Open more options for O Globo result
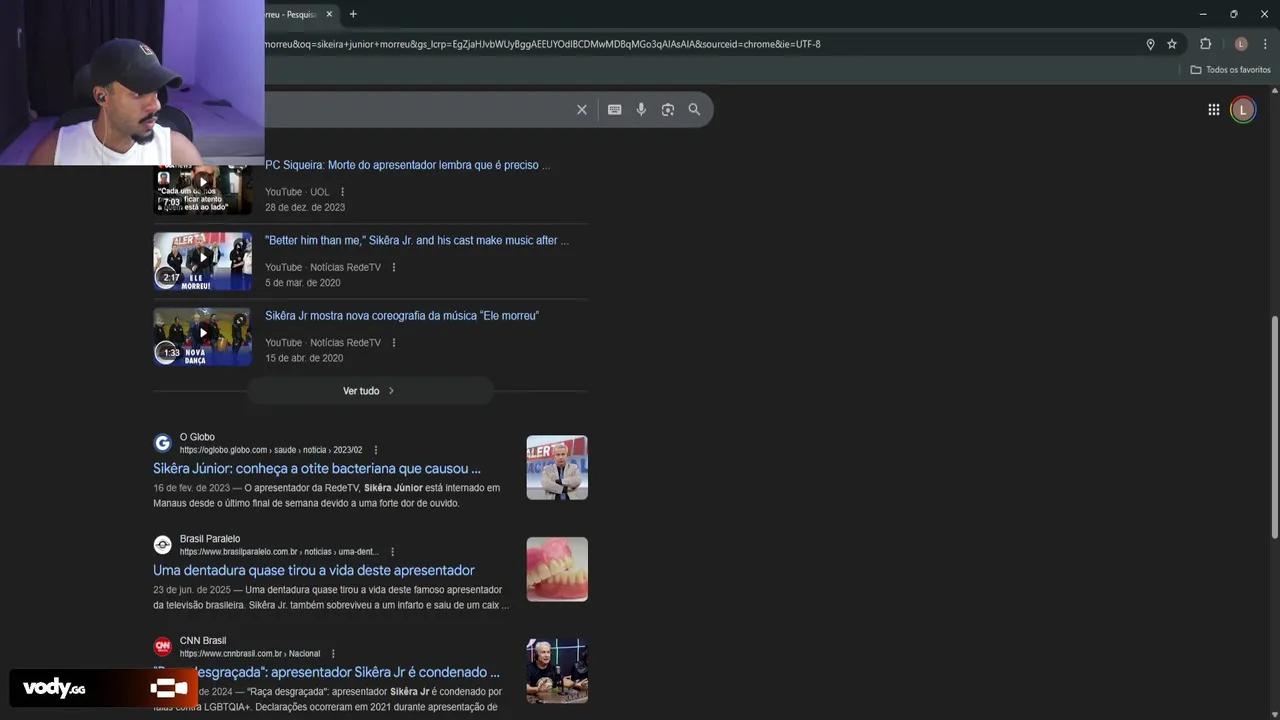The height and width of the screenshot is (720, 1280). (376, 450)
